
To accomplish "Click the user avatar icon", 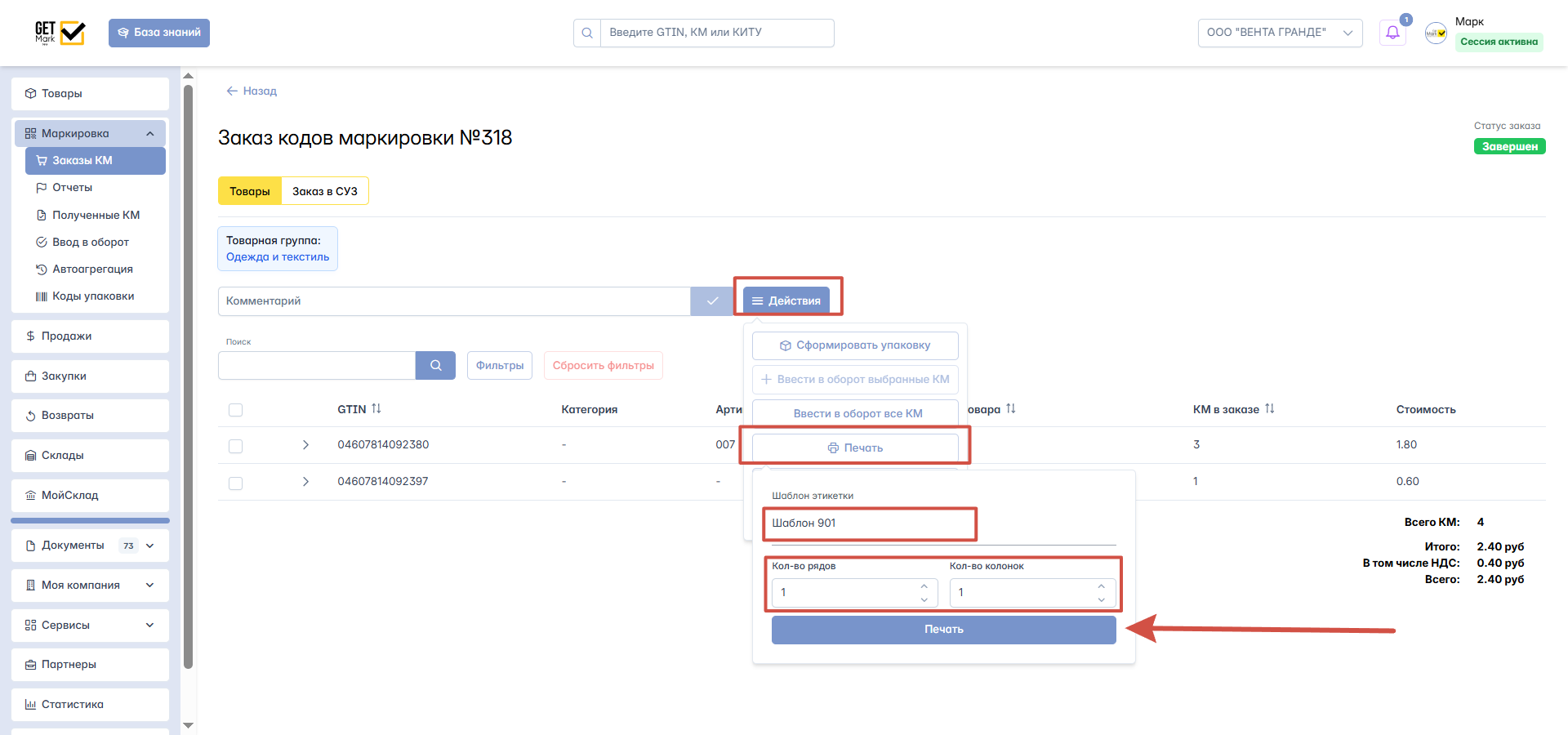I will (x=1436, y=33).
